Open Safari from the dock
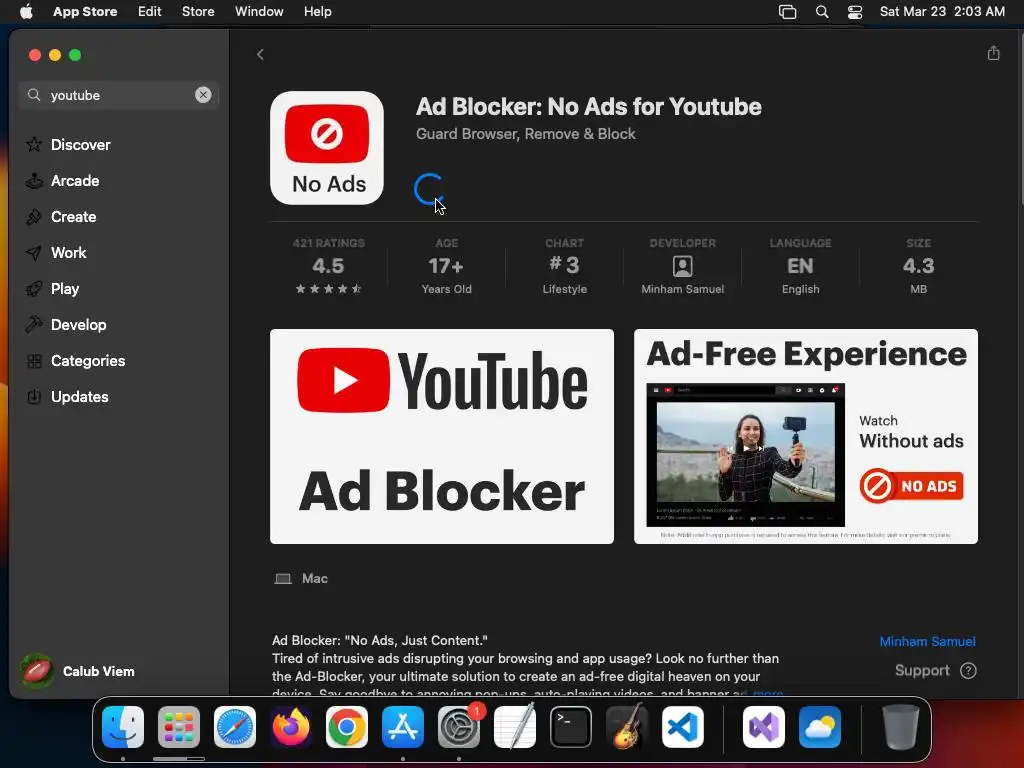The image size is (1024, 768). tap(235, 727)
